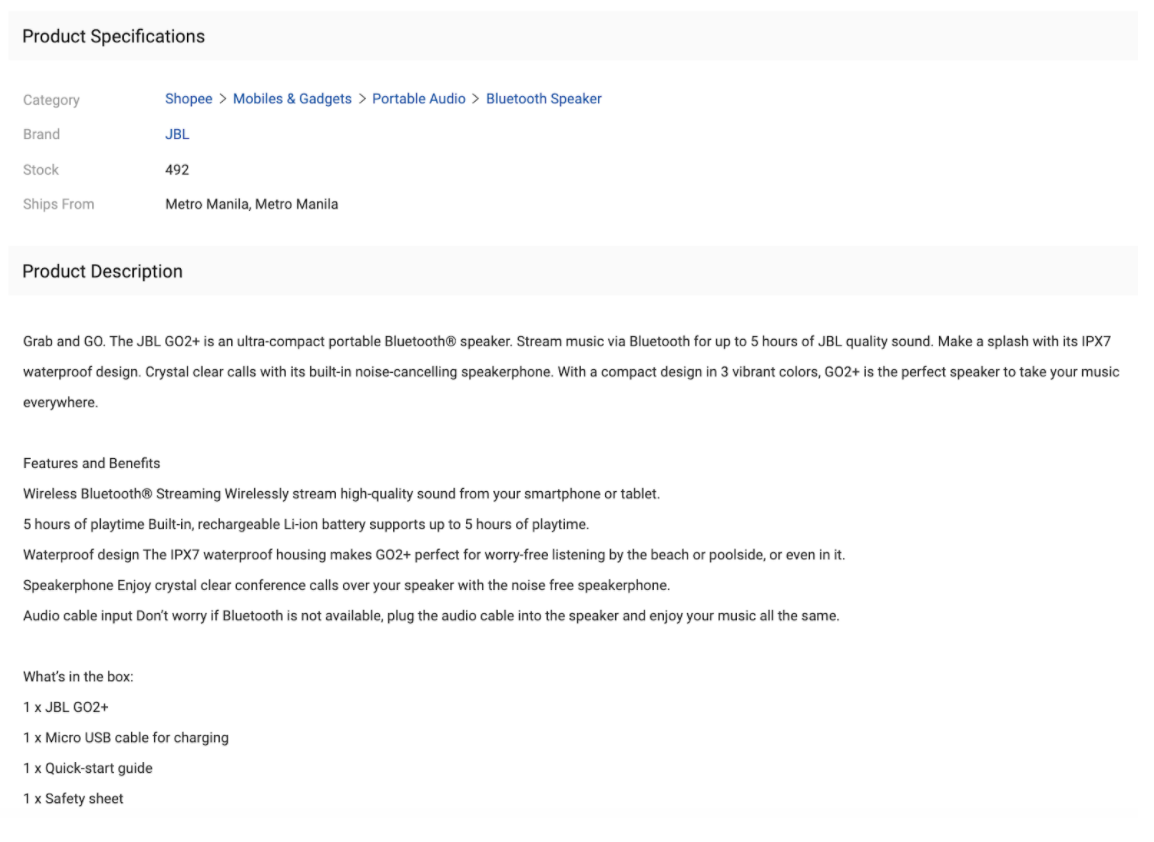Click the chevron before Bluetooth Speaker
Screen dimensions: 1154x842
pyautogui.click(x=476, y=99)
